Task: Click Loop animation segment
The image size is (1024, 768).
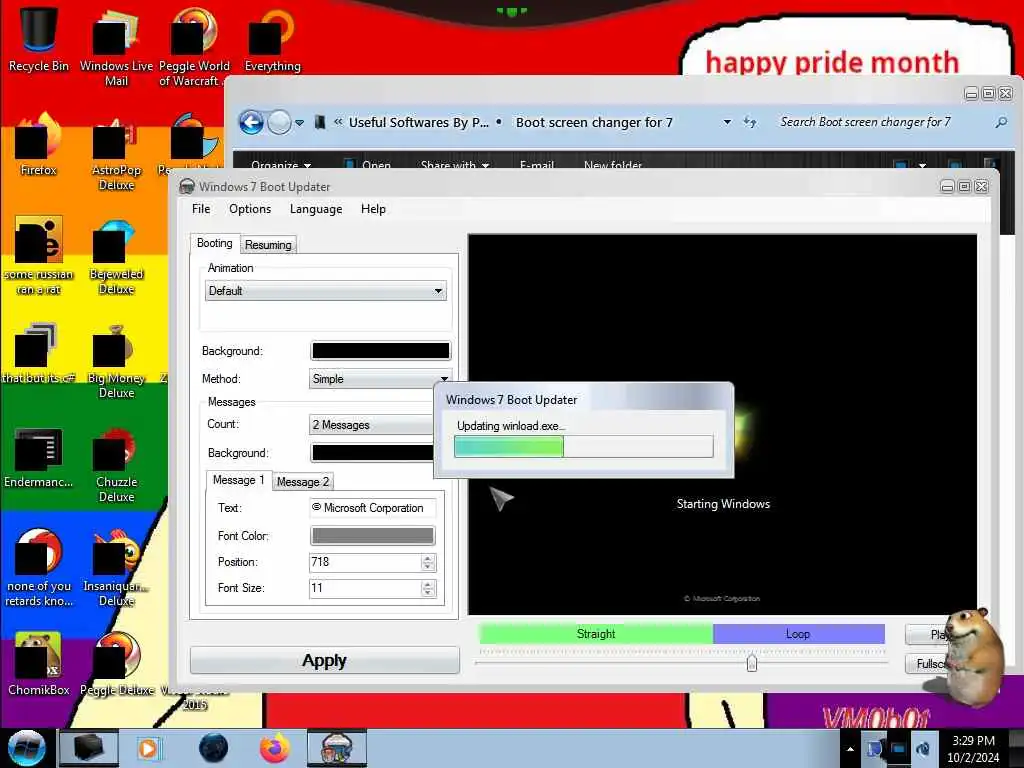Action: point(798,634)
